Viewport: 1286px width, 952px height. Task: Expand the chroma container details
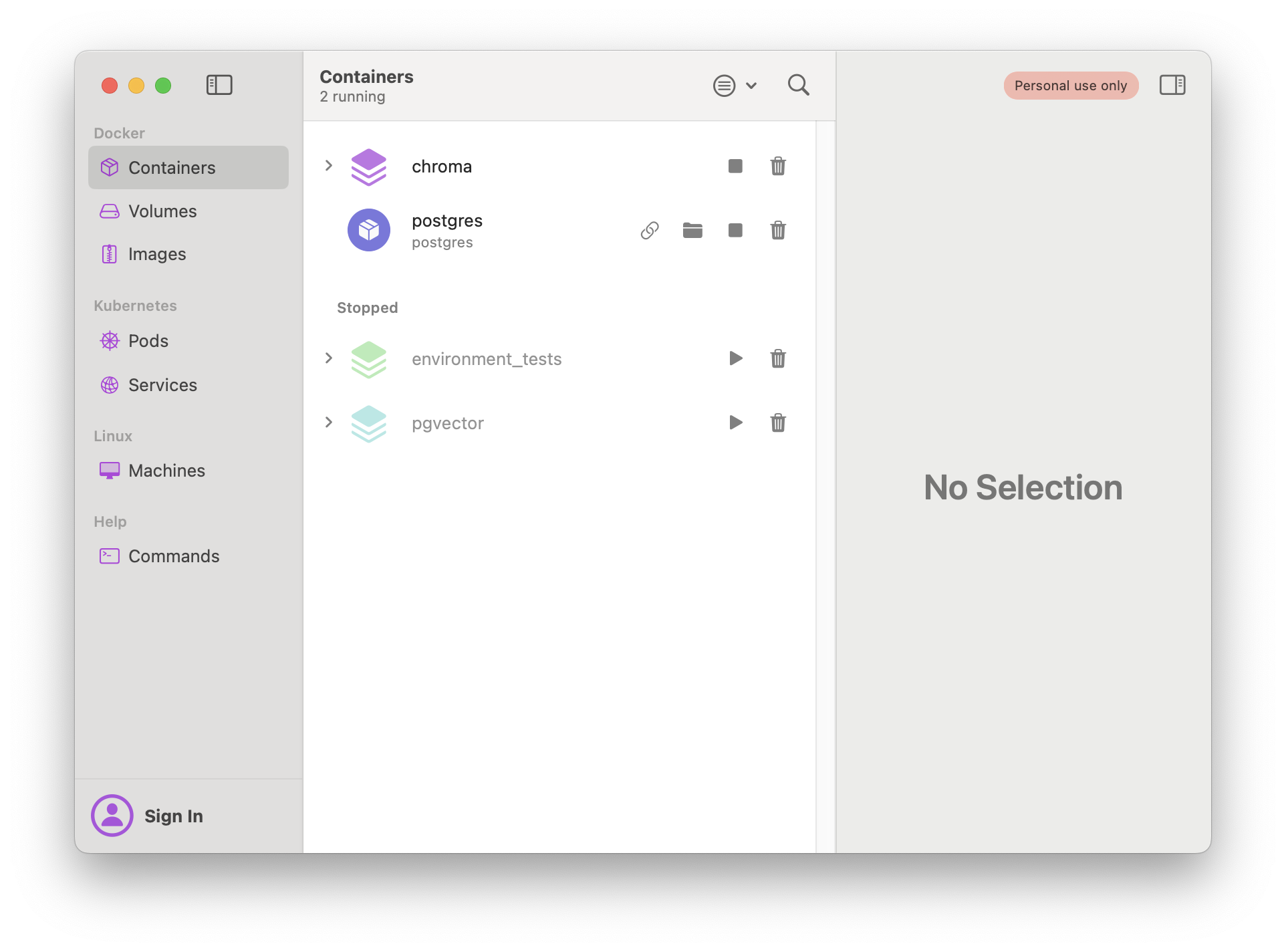[x=329, y=166]
